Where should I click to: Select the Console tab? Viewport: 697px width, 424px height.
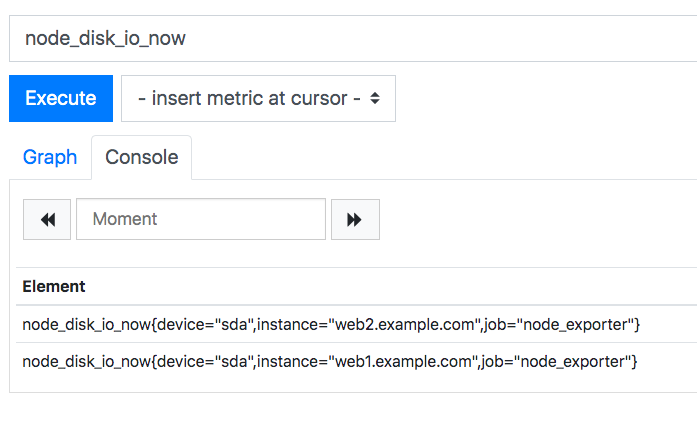pyautogui.click(x=141, y=157)
